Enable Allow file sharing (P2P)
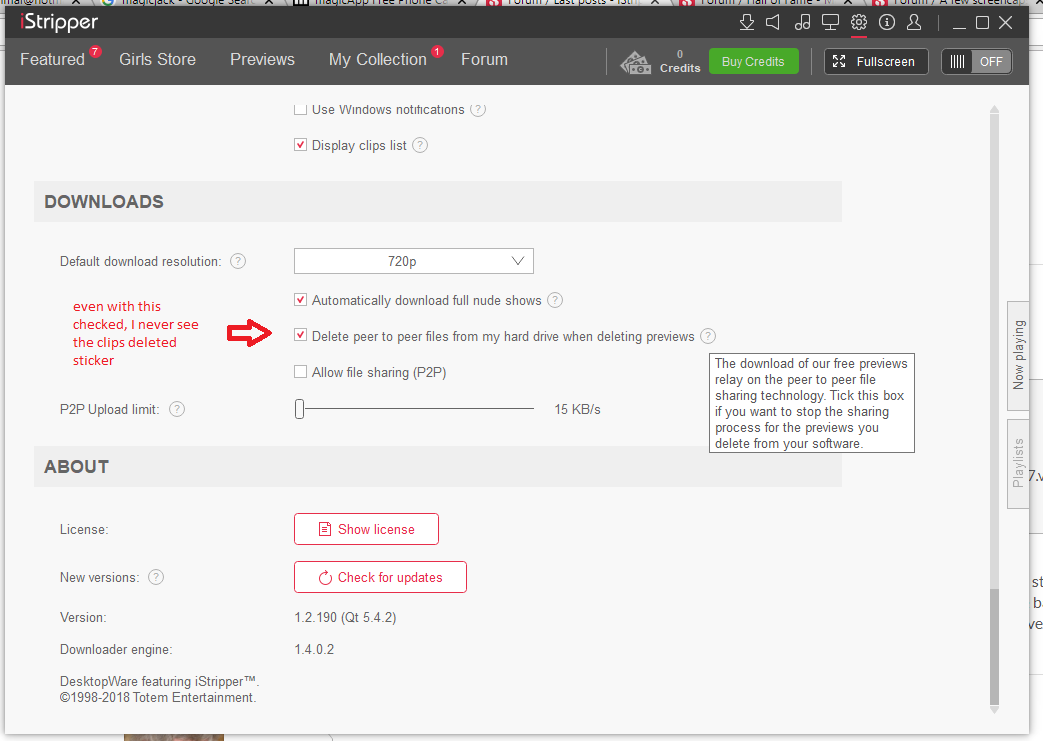The width and height of the screenshot is (1043, 741). point(301,372)
